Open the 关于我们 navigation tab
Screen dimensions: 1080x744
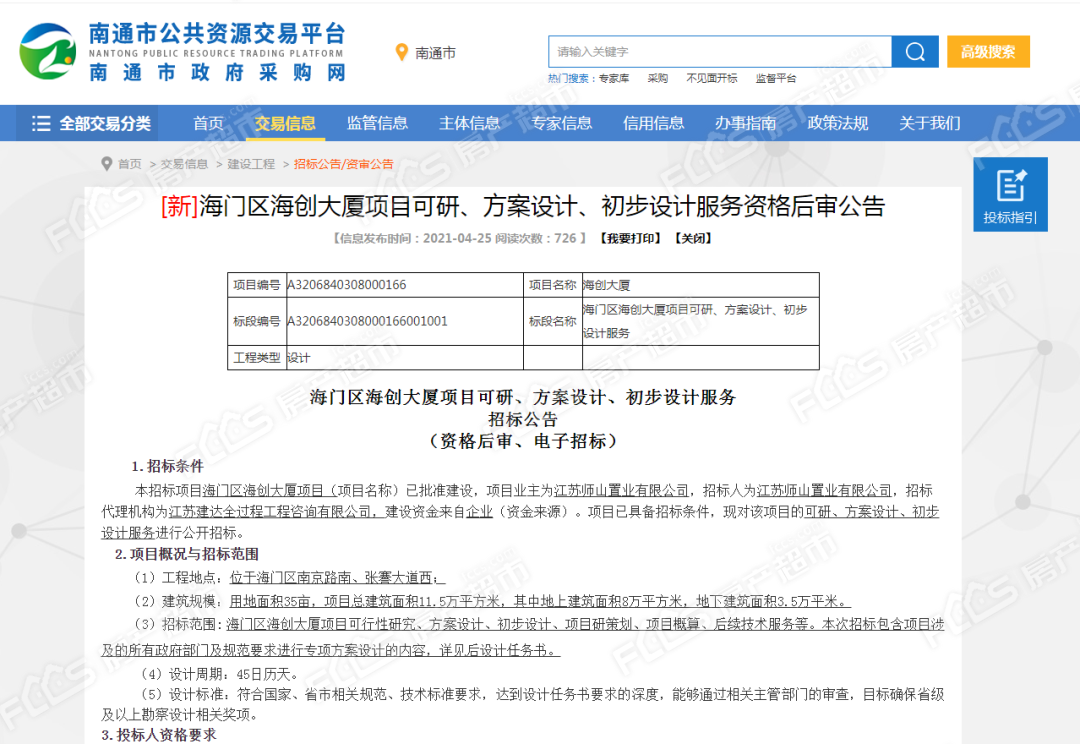coord(930,123)
